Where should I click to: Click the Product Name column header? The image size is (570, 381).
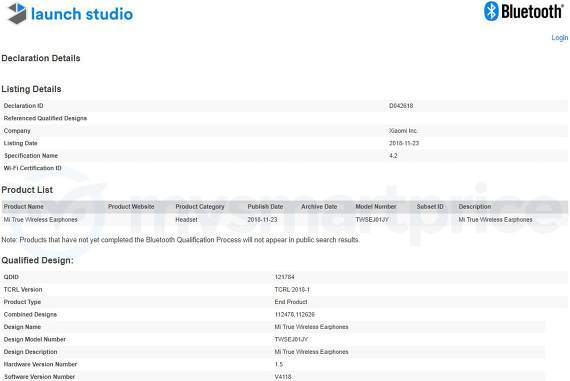tap(24, 206)
